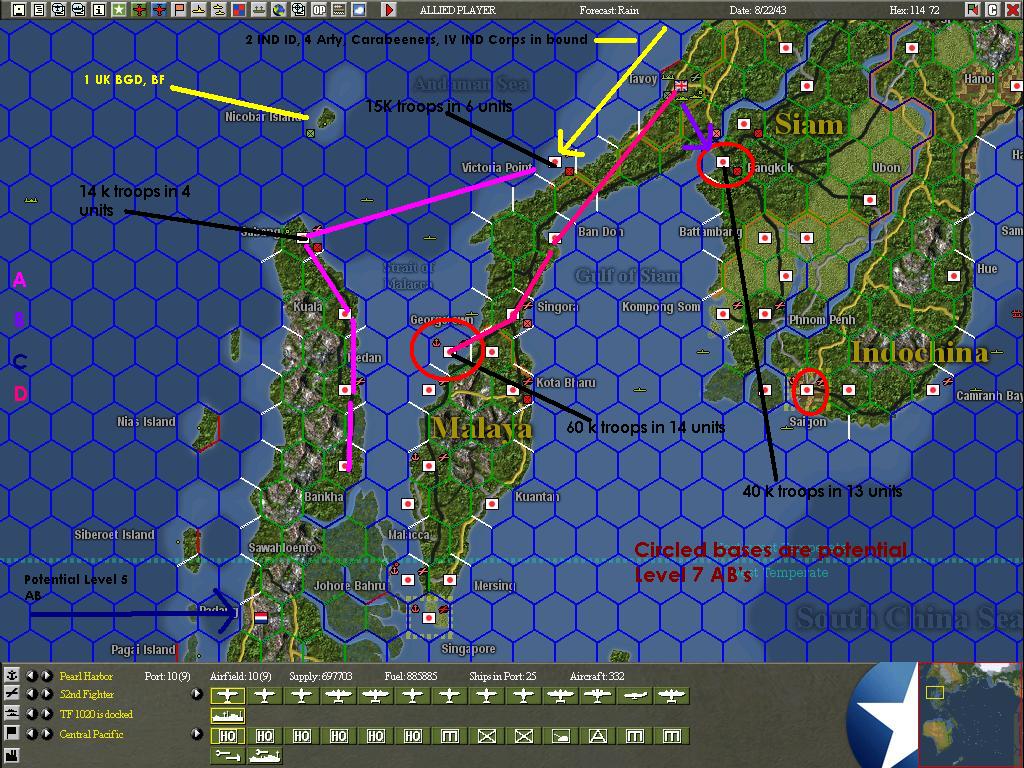Viewport: 1024px width, 768px height.
Task: Go to previous unit before Central Pacific
Action: 31,733
